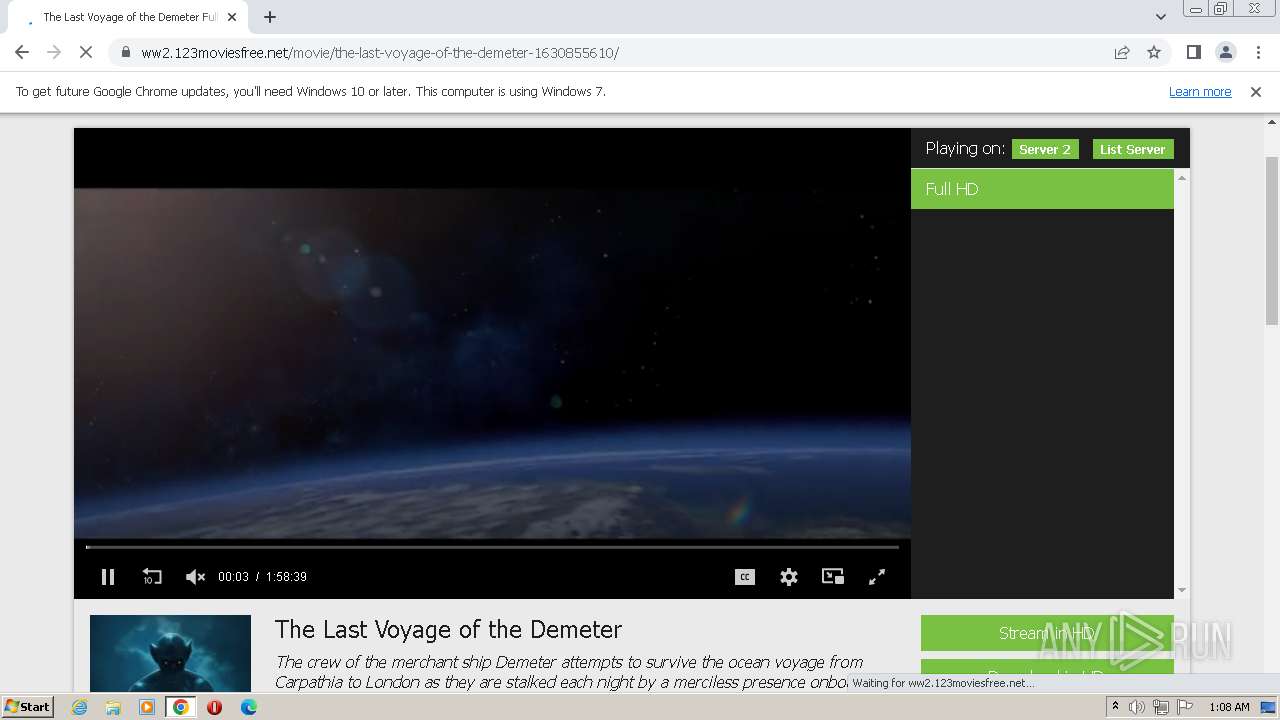Close The Last Voyage of the Demeter tab
Image resolution: width=1280 pixels, height=720 pixels.
click(x=231, y=17)
